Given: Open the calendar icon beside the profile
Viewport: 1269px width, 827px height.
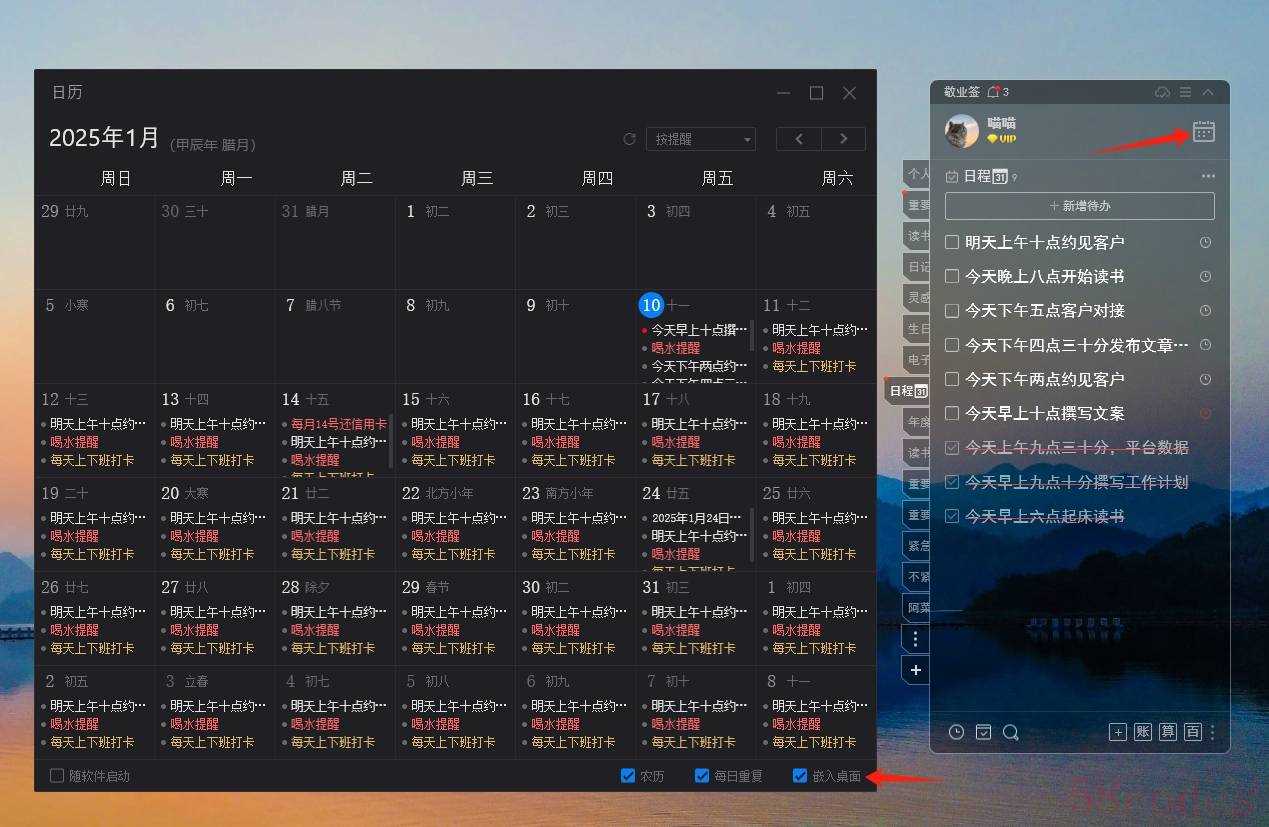Looking at the screenshot, I should [1203, 132].
